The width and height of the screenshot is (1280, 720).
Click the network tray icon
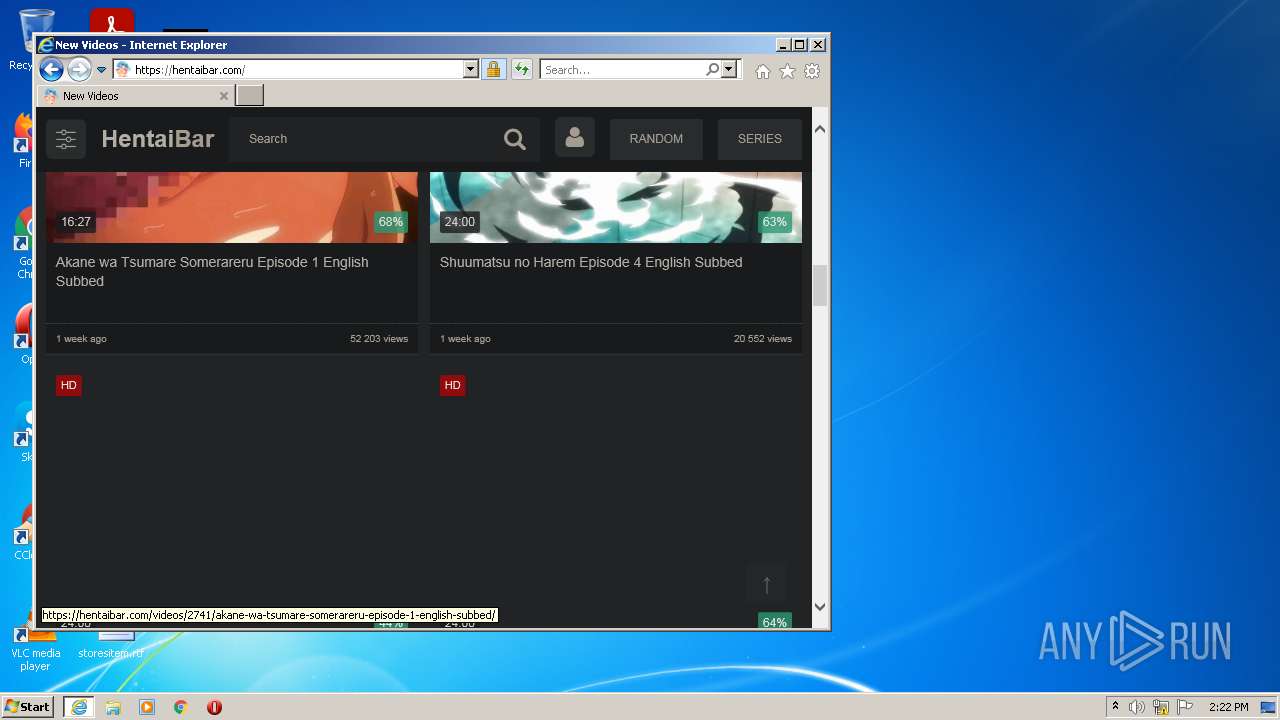[1161, 707]
